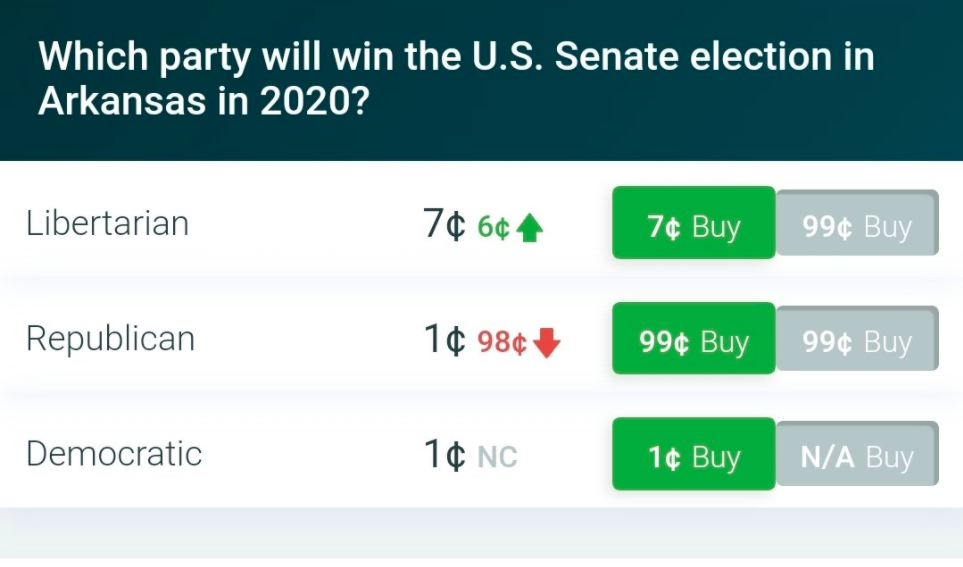Image resolution: width=963 pixels, height=567 pixels.
Task: Click the Republican 1¢ latest price
Action: coord(444,340)
